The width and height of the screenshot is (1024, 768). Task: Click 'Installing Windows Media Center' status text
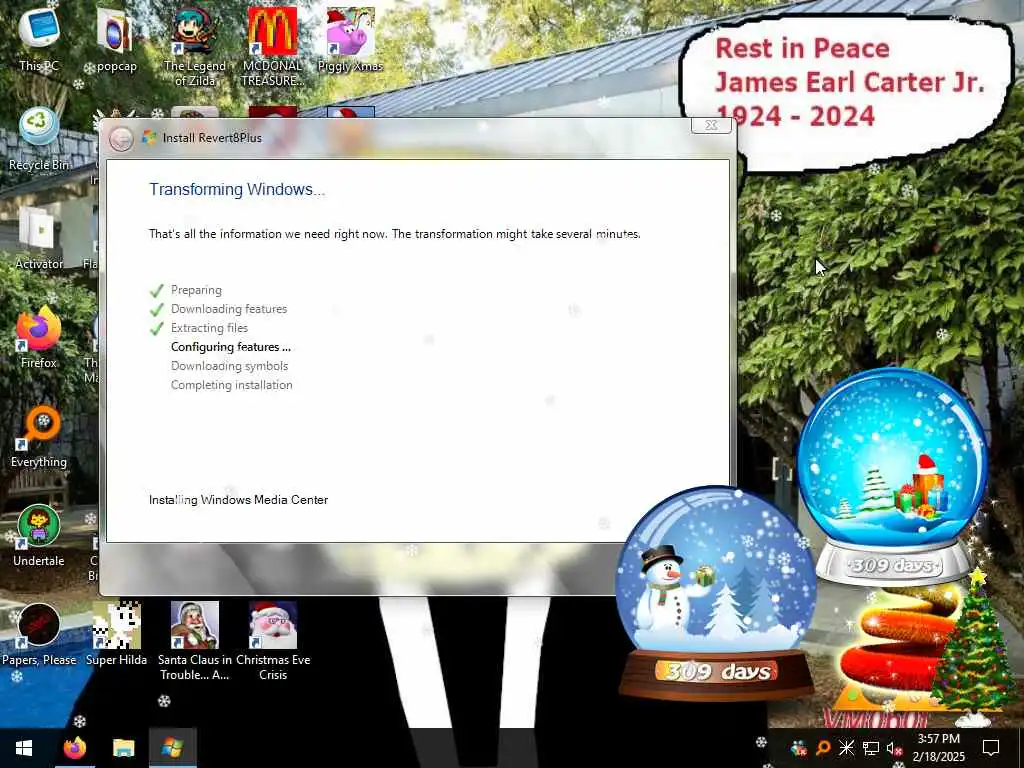pos(238,500)
